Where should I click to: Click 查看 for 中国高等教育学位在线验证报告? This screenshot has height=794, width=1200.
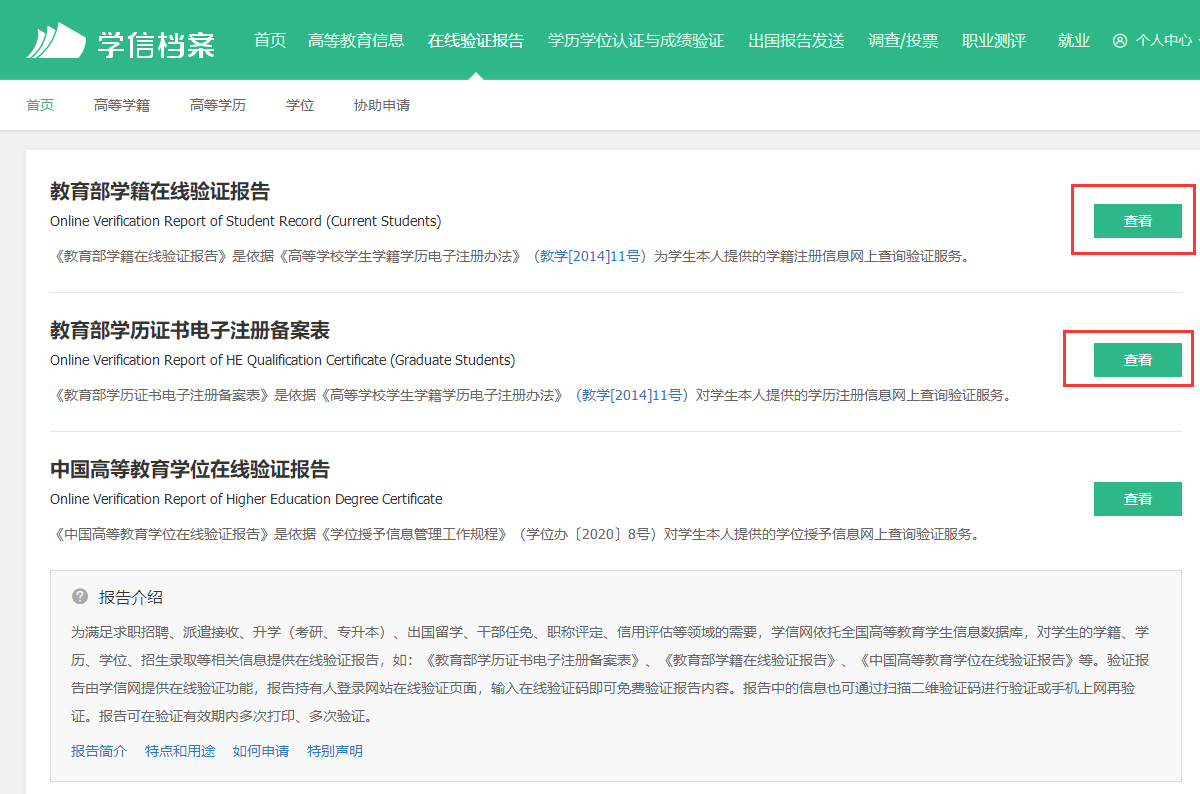1138,499
